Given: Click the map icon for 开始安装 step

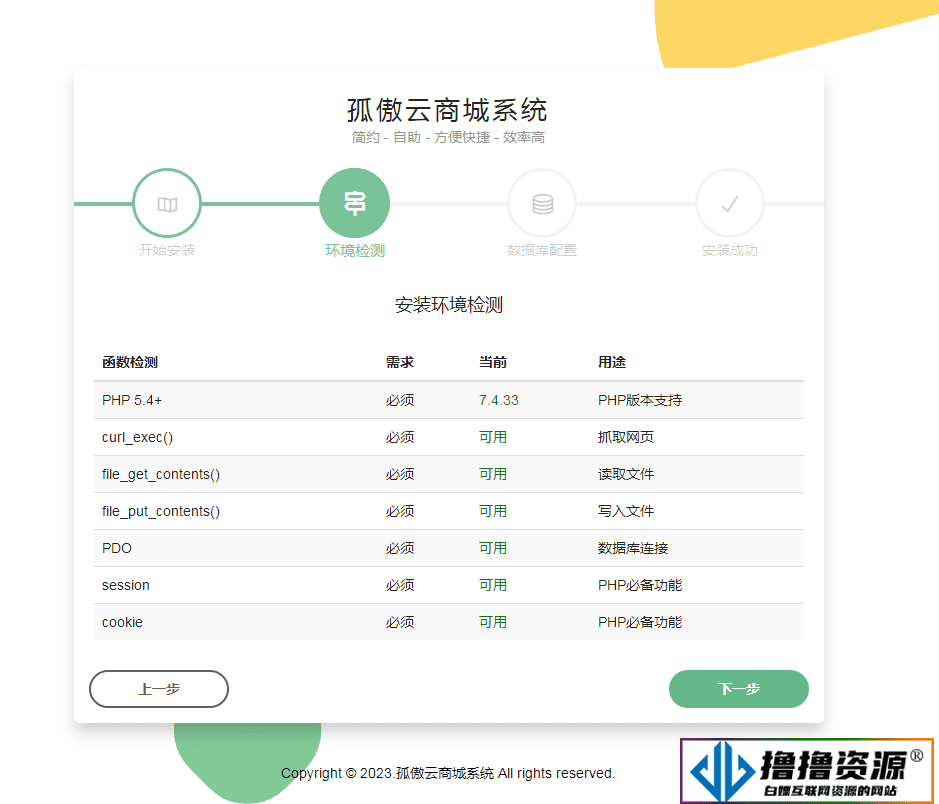Looking at the screenshot, I should tap(167, 204).
